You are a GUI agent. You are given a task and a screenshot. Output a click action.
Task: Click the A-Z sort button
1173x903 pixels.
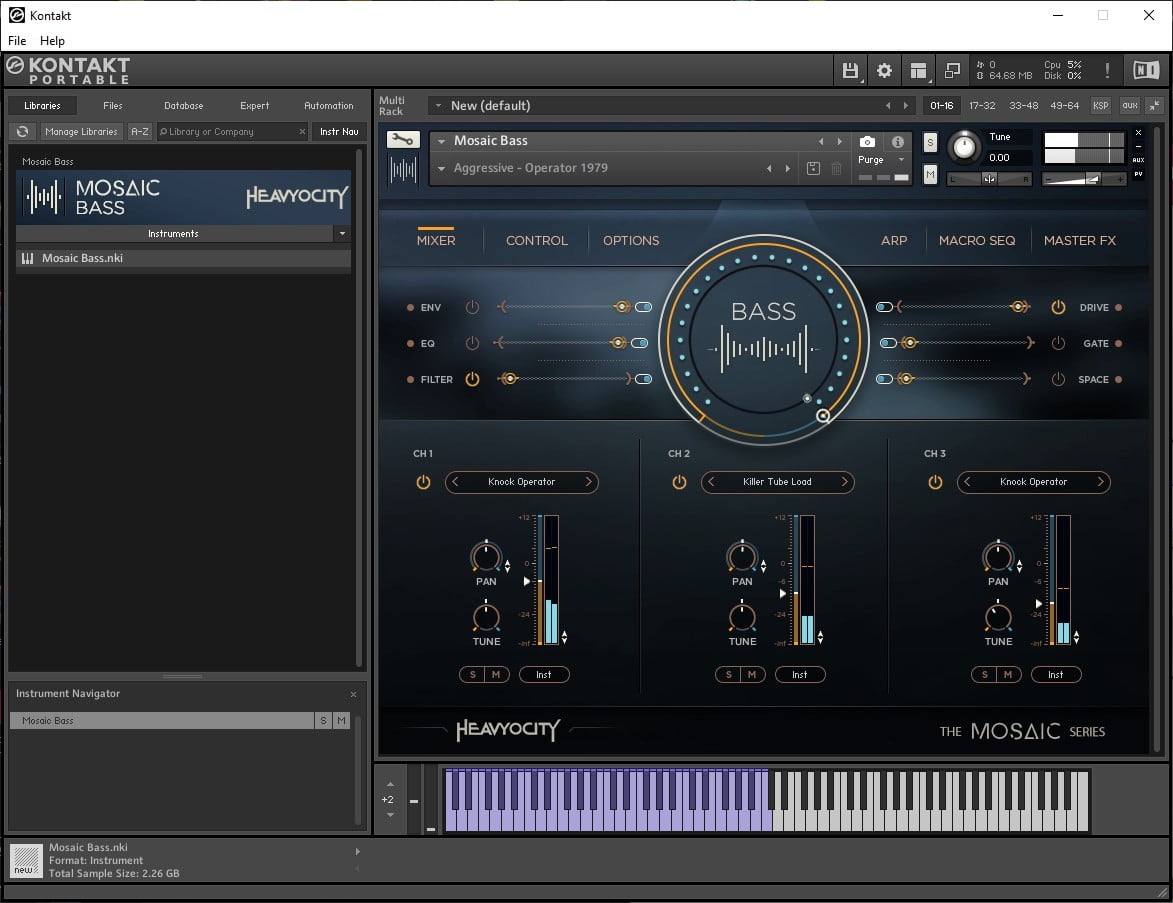pos(140,132)
